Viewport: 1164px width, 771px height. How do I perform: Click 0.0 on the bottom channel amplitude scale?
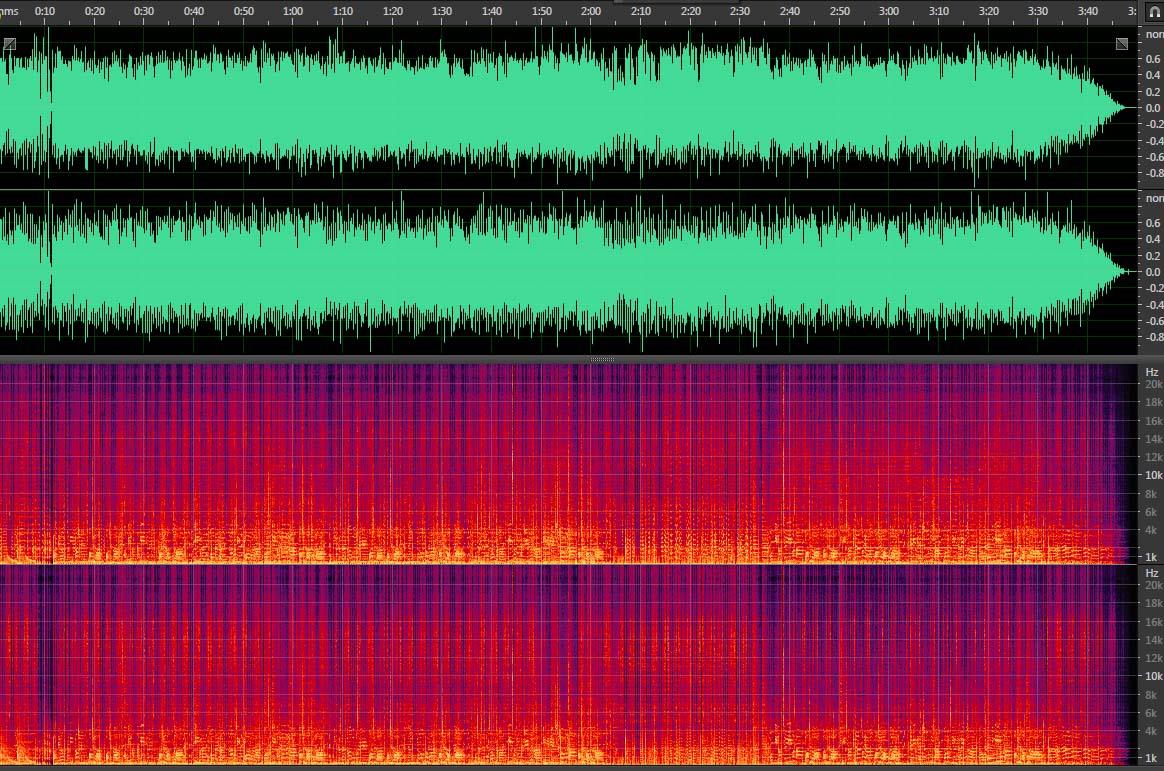pos(1153,272)
